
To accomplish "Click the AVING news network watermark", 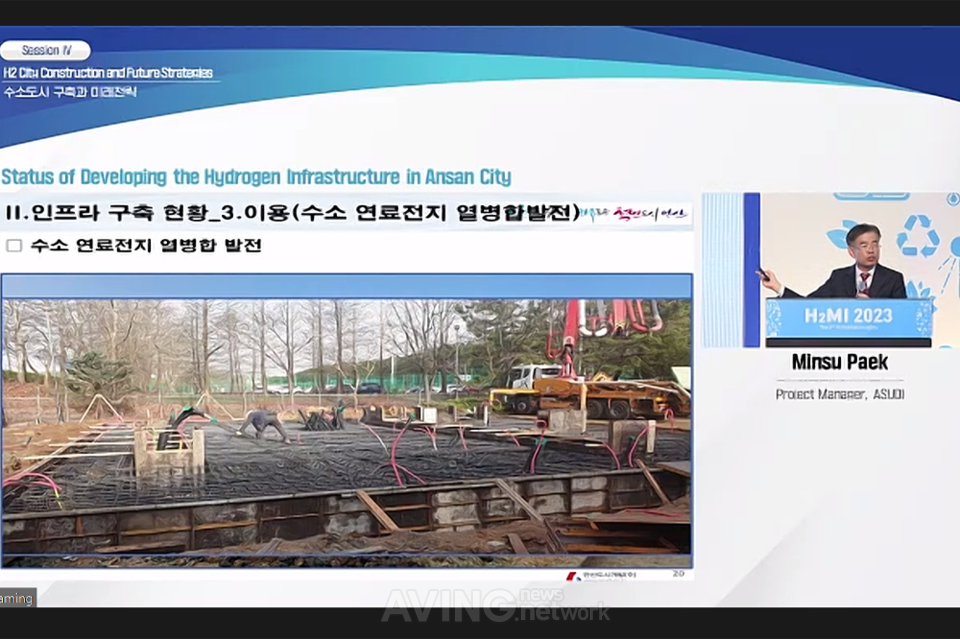I will click(495, 605).
